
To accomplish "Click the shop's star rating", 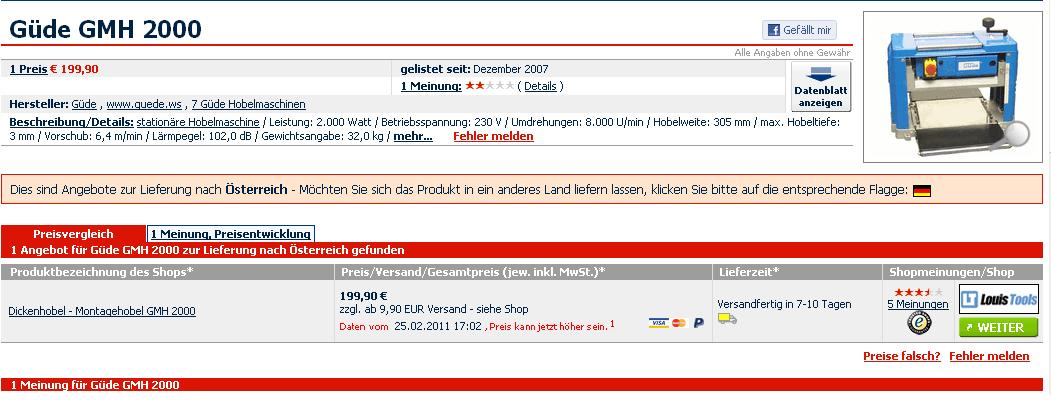I will [918, 292].
